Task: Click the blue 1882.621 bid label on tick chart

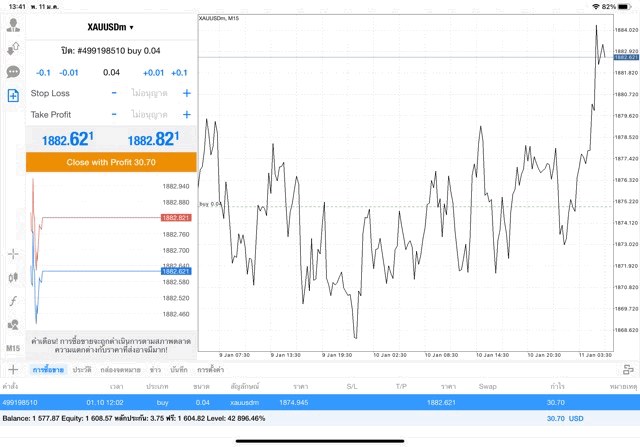Action: tap(176, 271)
